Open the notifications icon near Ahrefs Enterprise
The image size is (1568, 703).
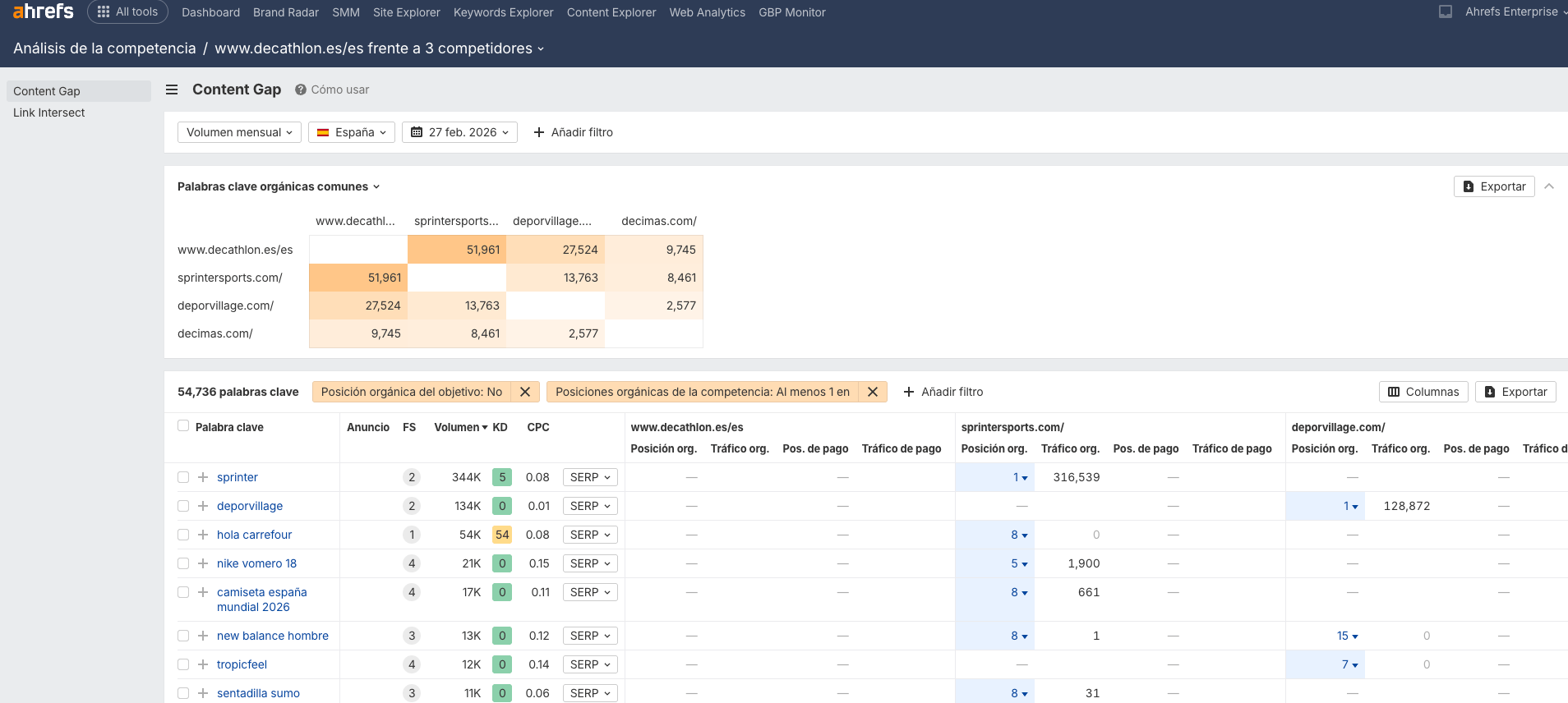click(1446, 11)
